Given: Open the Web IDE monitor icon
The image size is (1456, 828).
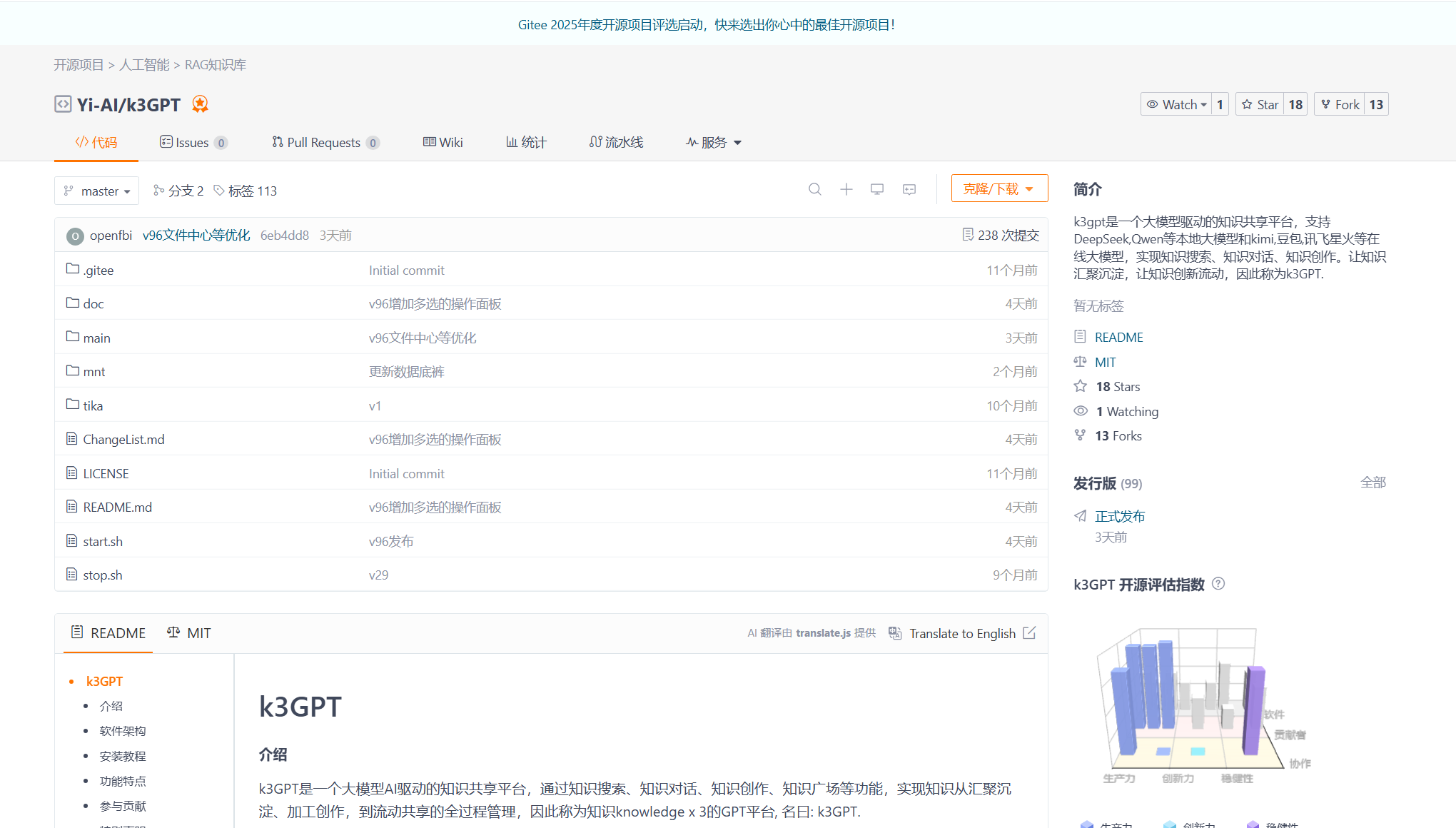Looking at the screenshot, I should pos(877,190).
